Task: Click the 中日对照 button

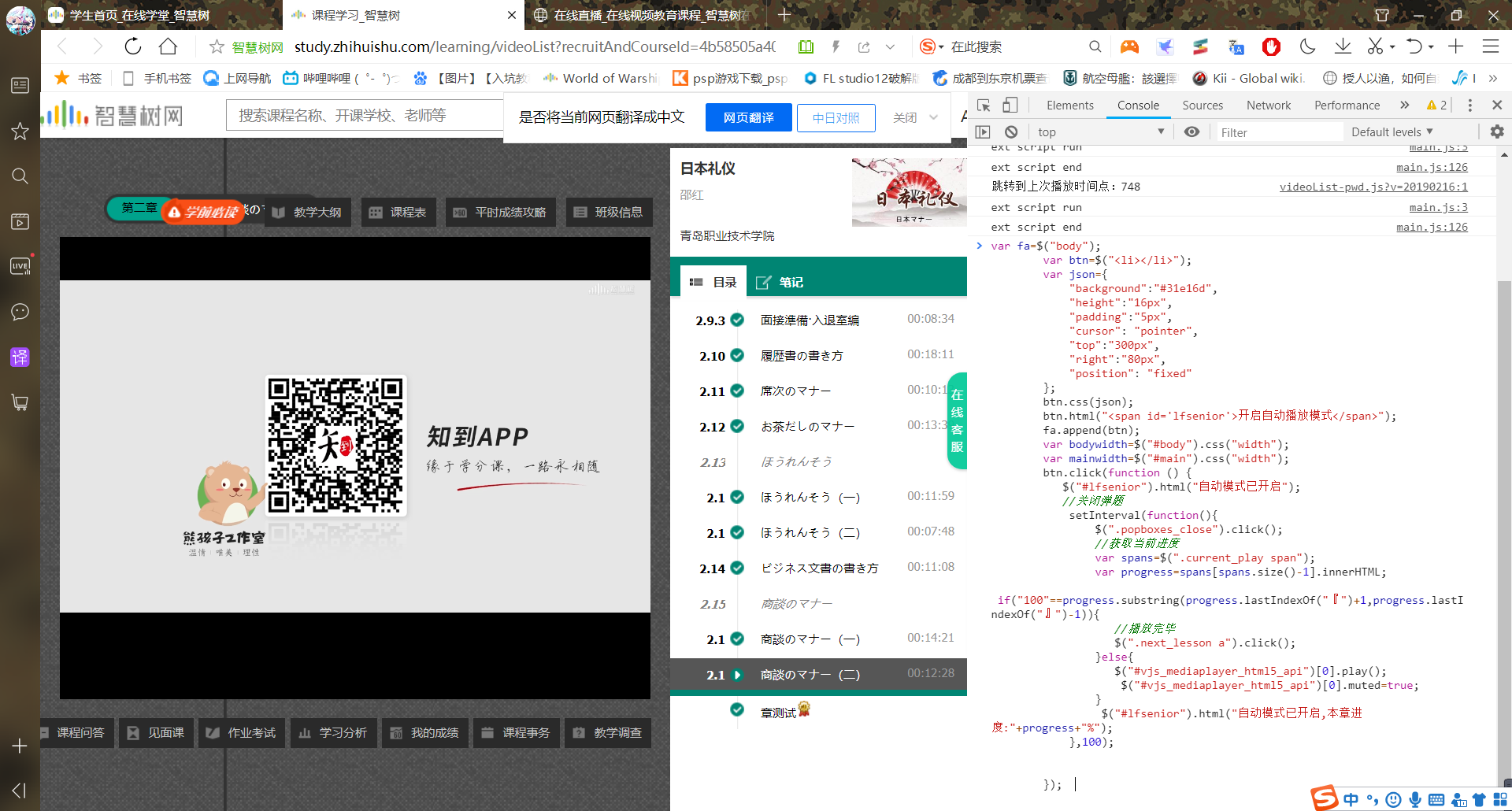Action: [x=836, y=117]
